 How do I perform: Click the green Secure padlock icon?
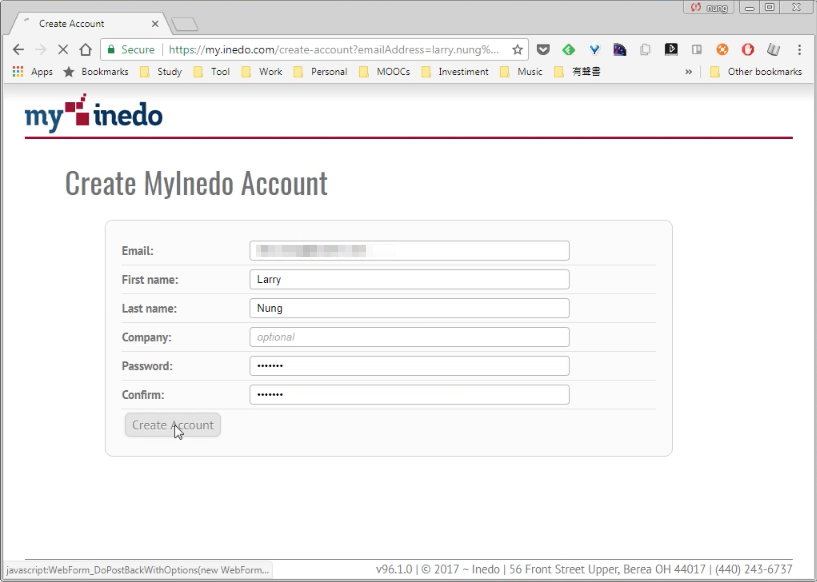111,49
